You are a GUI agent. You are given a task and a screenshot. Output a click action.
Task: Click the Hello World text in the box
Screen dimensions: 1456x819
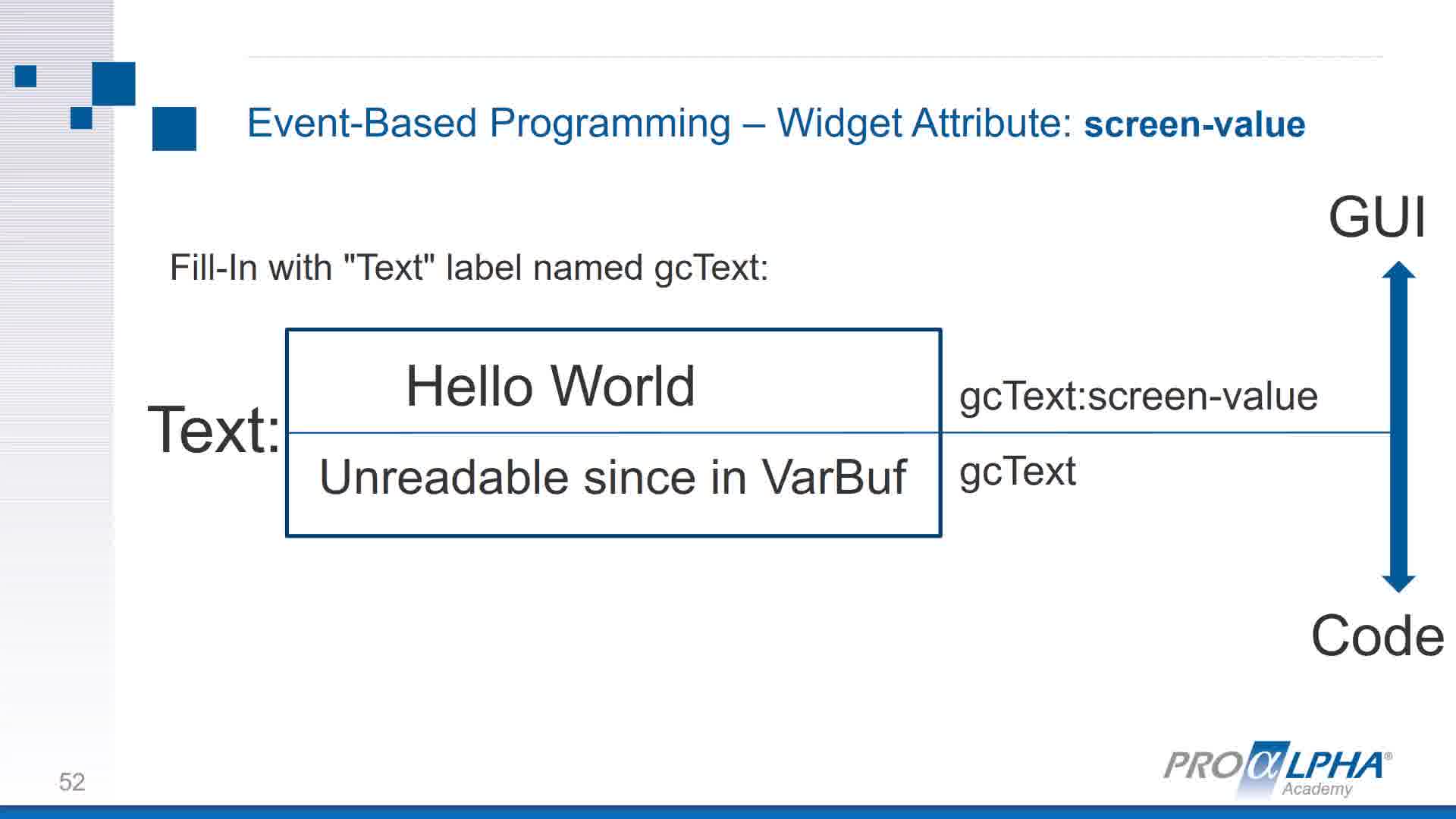551,386
